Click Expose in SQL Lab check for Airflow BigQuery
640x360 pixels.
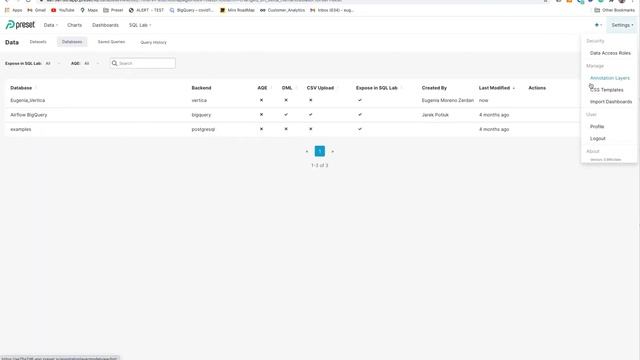coord(360,115)
